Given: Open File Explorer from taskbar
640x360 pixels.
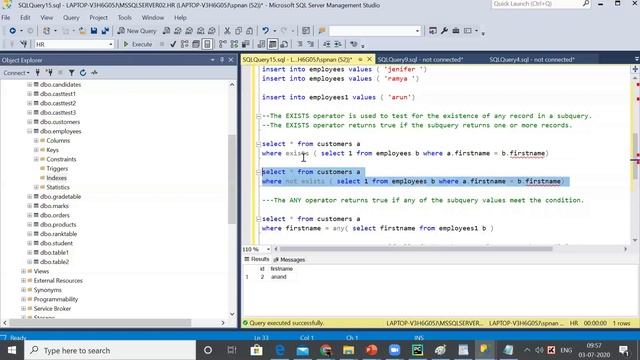Looking at the screenshot, I should (x=348, y=350).
